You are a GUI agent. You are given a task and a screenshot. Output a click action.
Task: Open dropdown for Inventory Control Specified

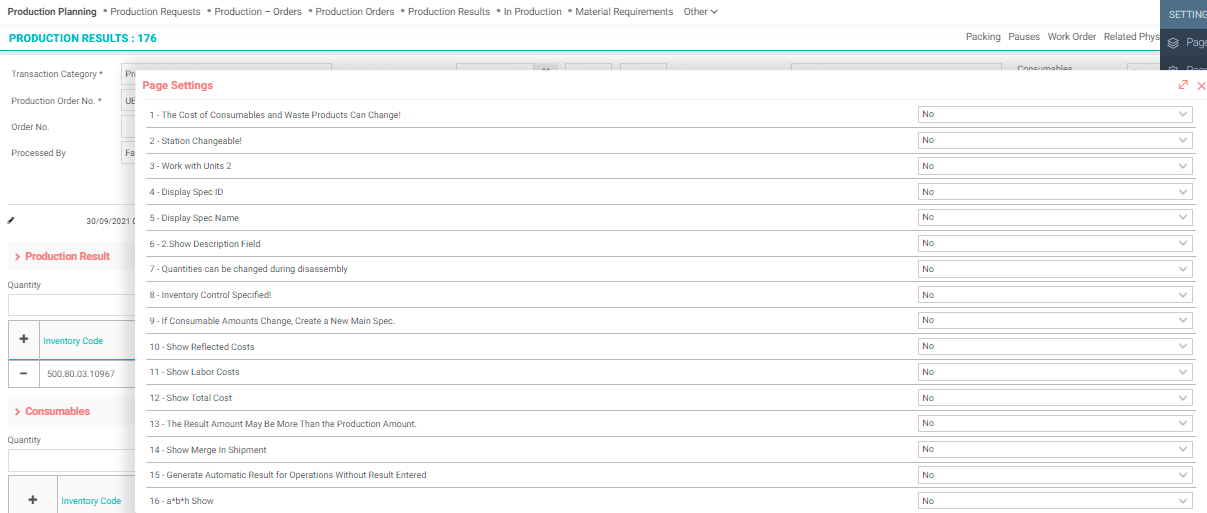(x=1055, y=295)
